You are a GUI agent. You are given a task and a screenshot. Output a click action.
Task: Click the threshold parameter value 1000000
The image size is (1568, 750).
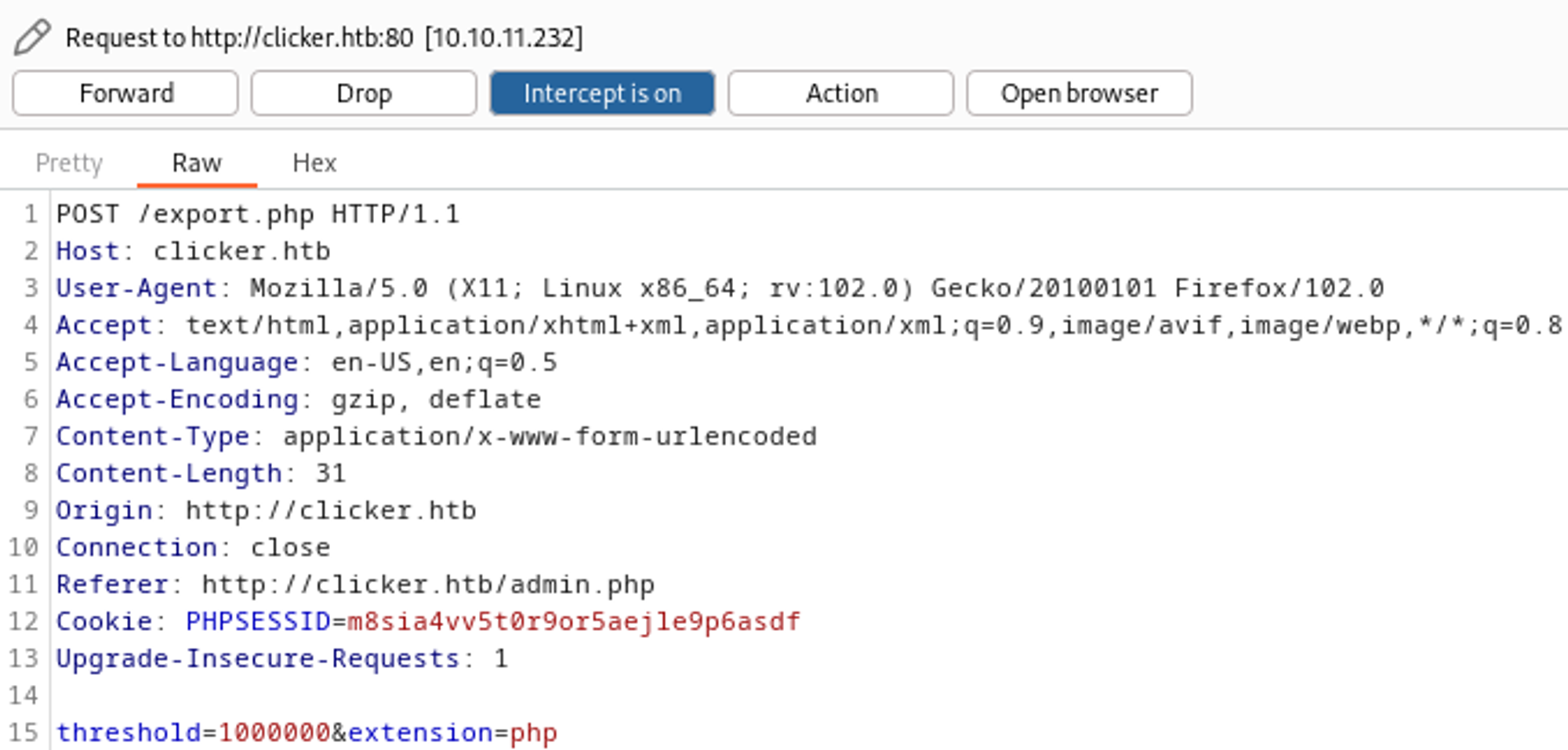[274, 733]
